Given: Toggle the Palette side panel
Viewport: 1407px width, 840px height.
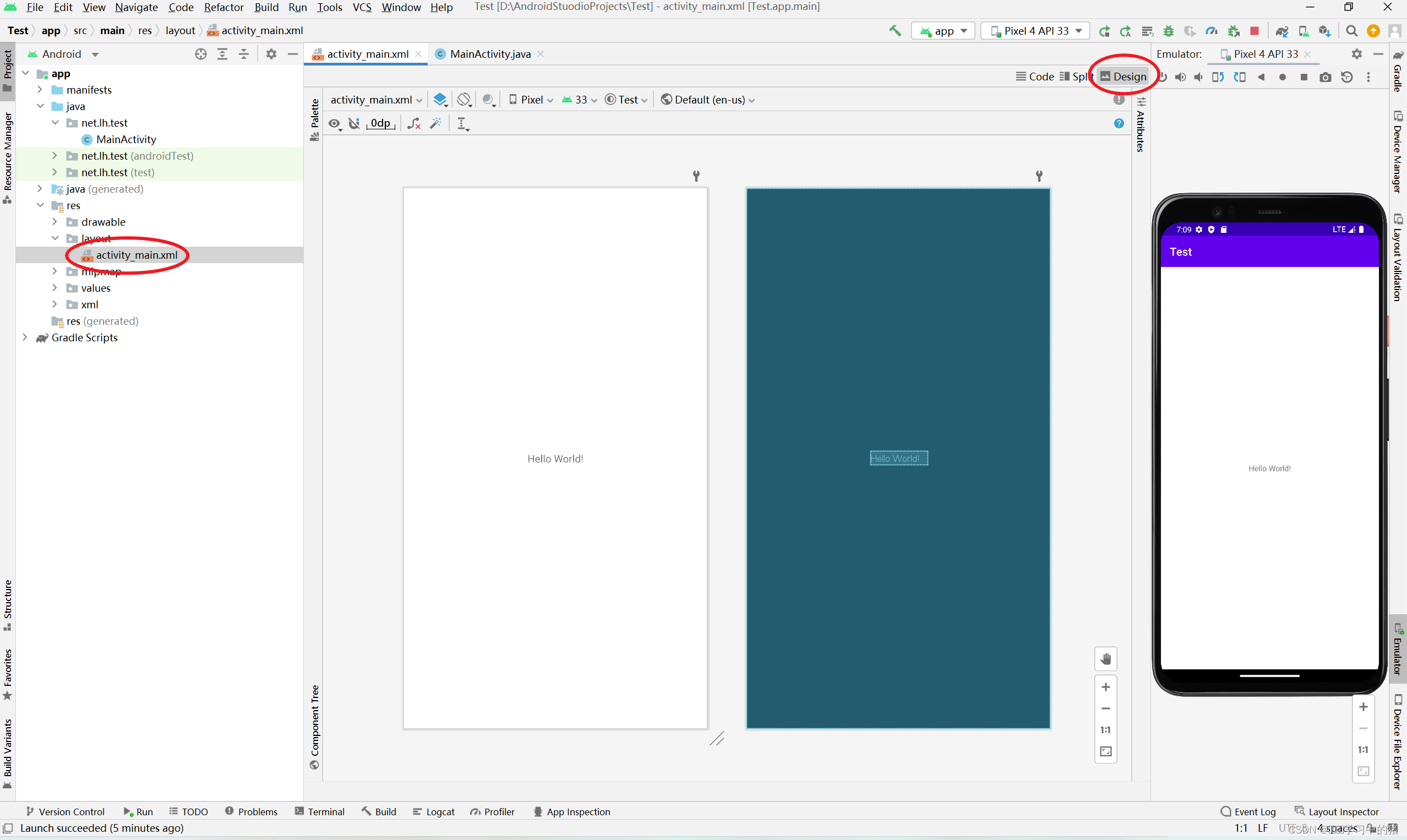Looking at the screenshot, I should (315, 119).
